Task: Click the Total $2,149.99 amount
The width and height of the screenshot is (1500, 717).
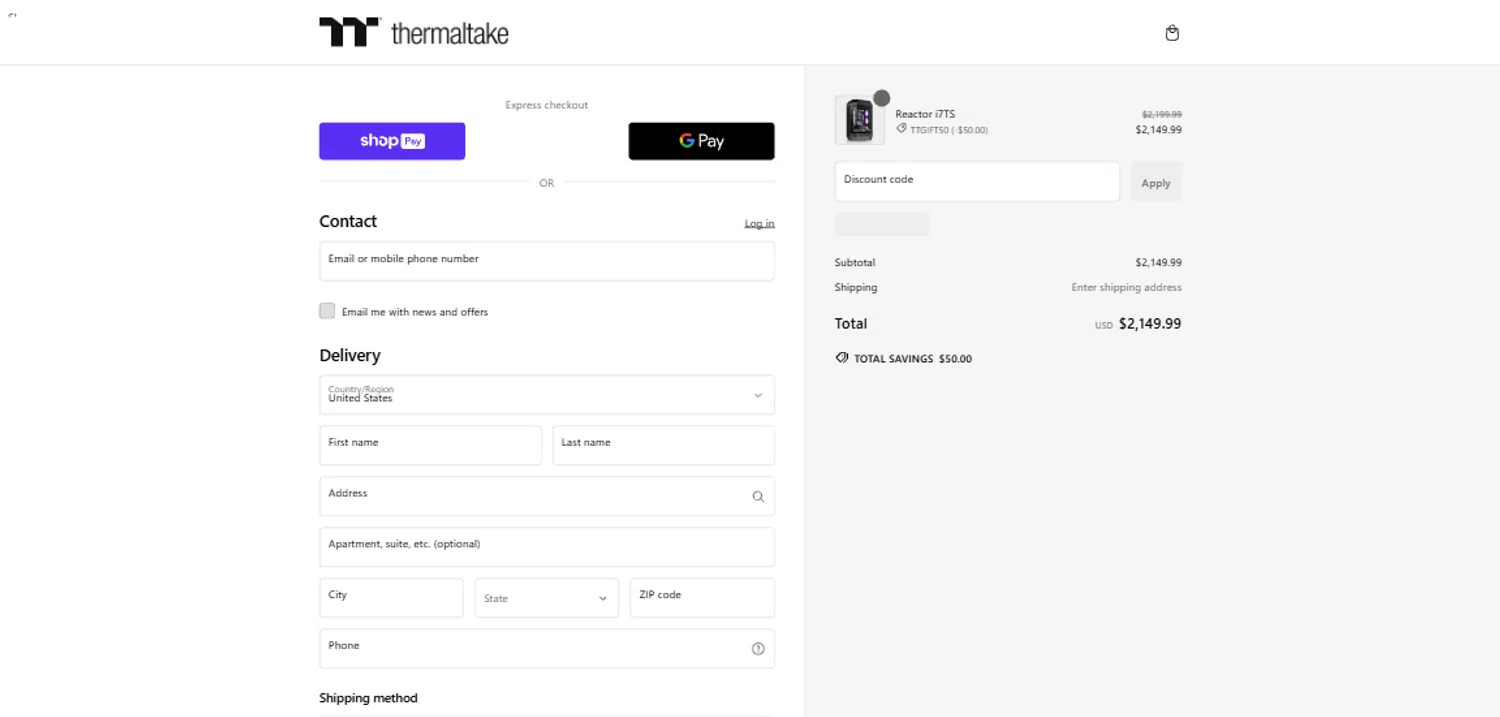Action: (x=1150, y=324)
